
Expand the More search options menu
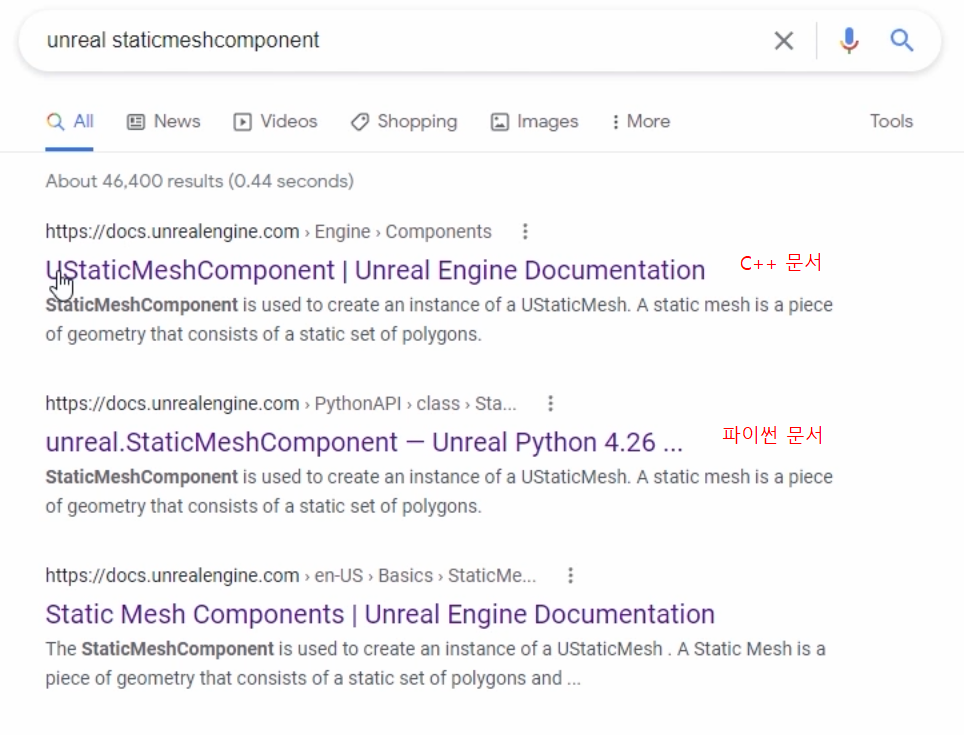[x=640, y=122]
